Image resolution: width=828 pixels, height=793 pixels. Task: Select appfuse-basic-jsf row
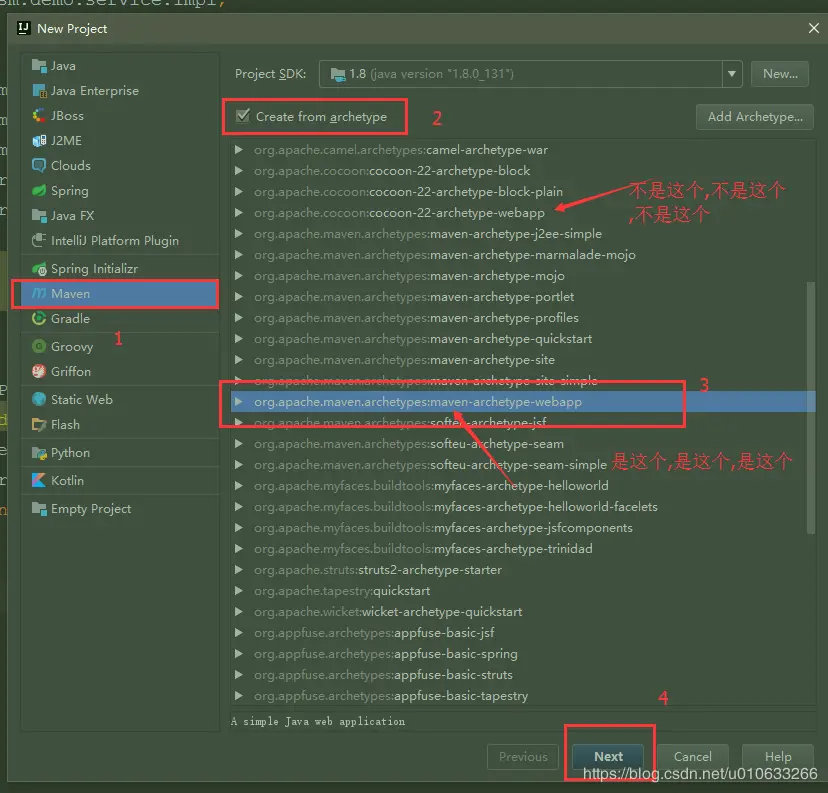[x=523, y=632]
